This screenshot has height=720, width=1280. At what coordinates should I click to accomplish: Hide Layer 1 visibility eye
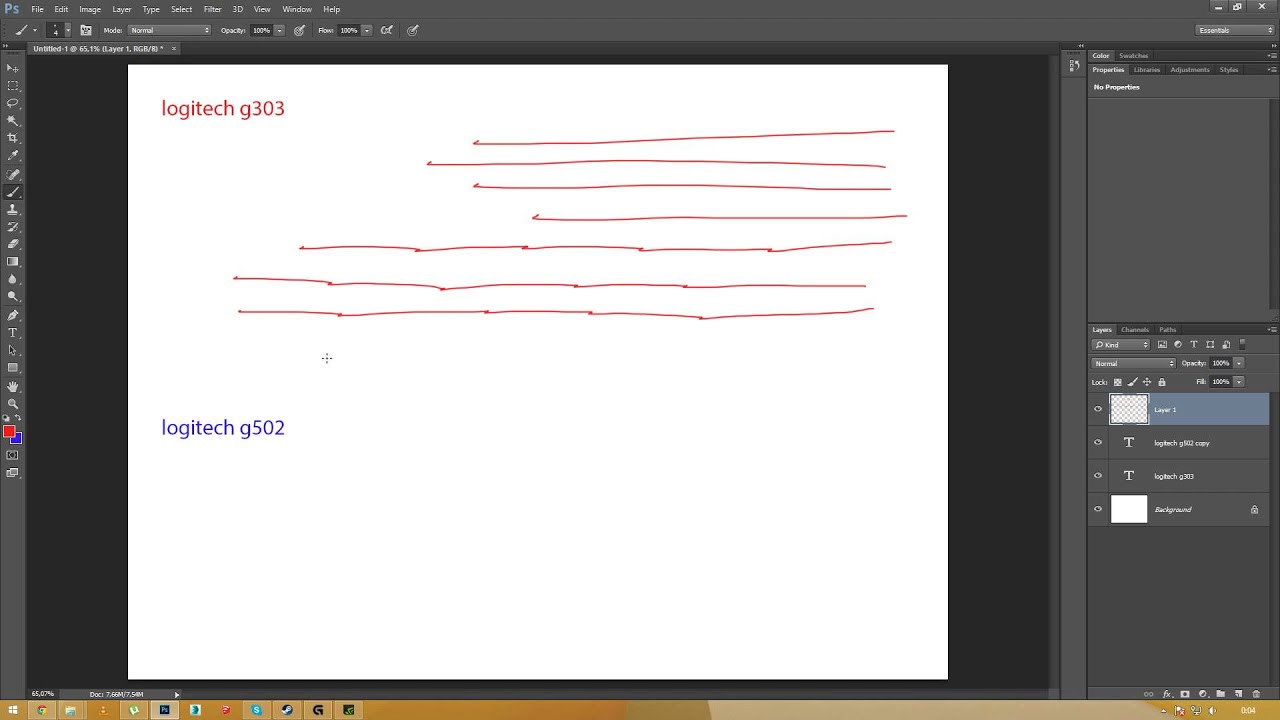[x=1098, y=409]
